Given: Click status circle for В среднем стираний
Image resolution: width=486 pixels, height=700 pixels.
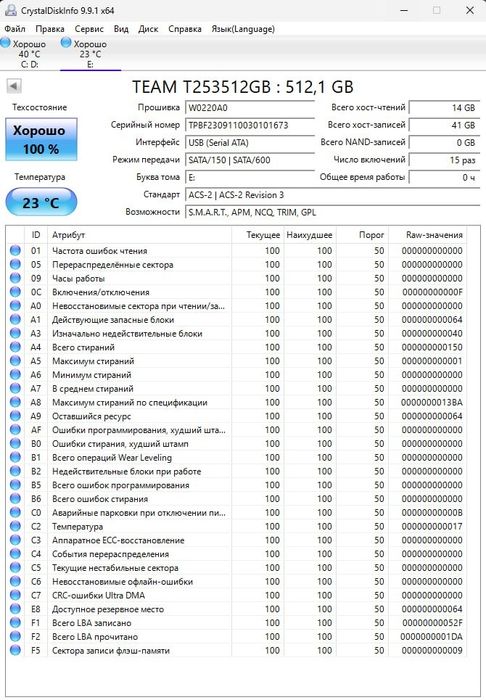Looking at the screenshot, I should pos(15,388).
